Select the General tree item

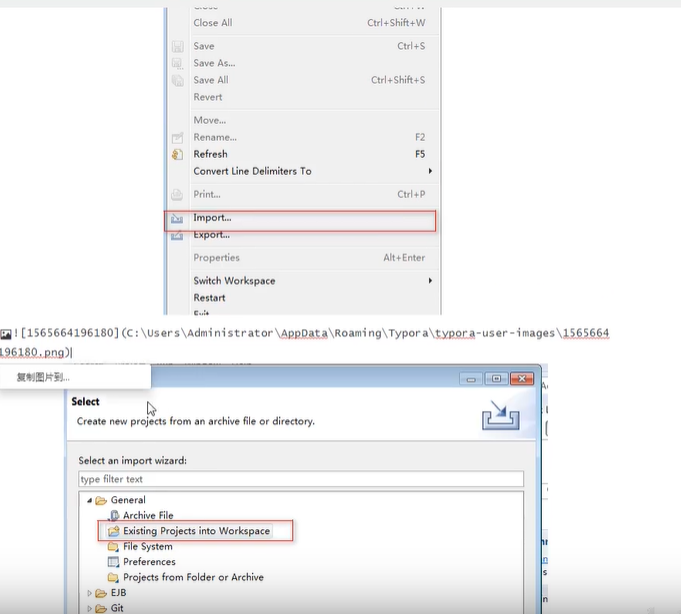(128, 500)
